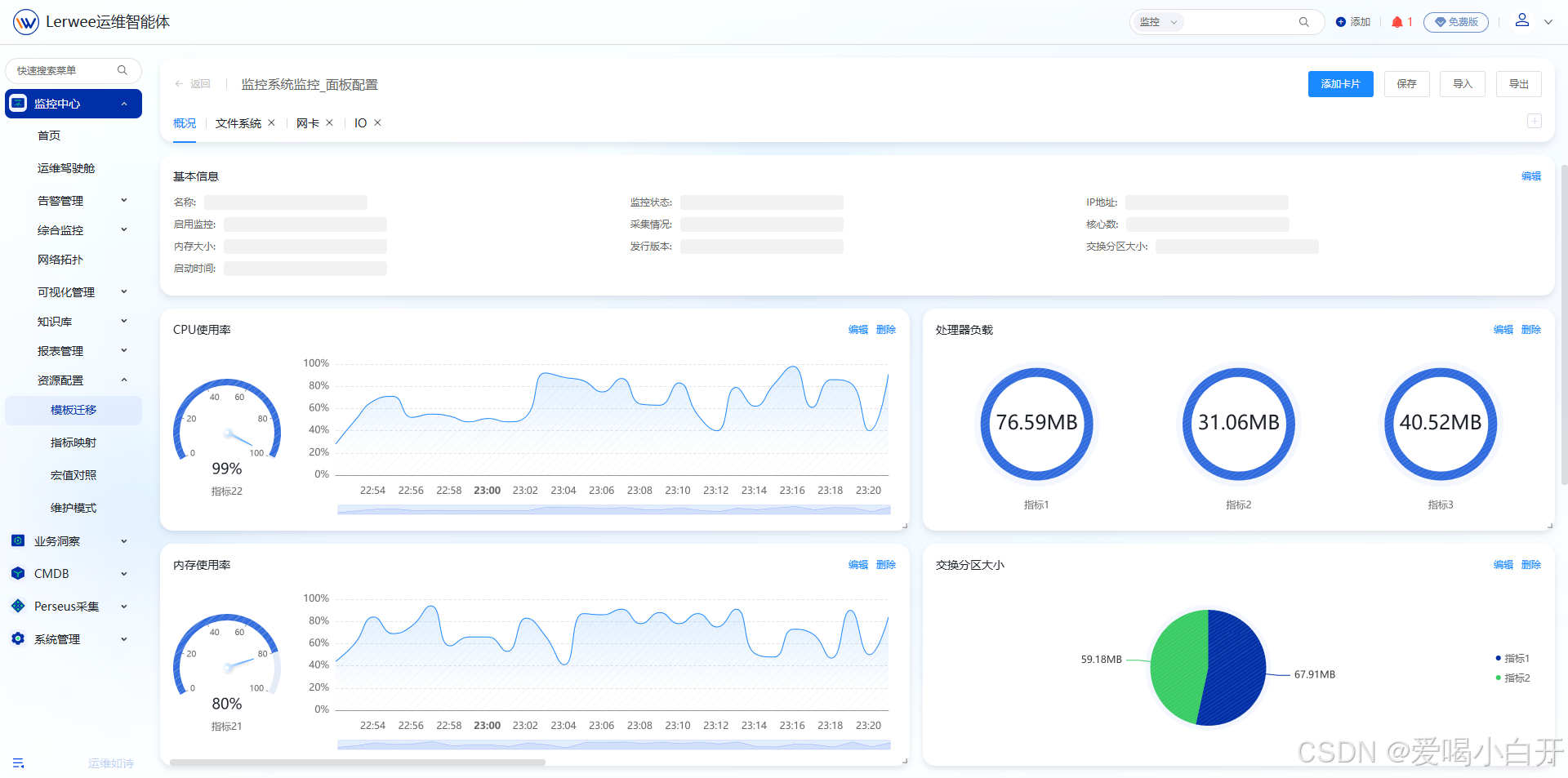Click the search magnifier in top bar
Screen dimensions: 1568x778
pyautogui.click(x=1304, y=22)
